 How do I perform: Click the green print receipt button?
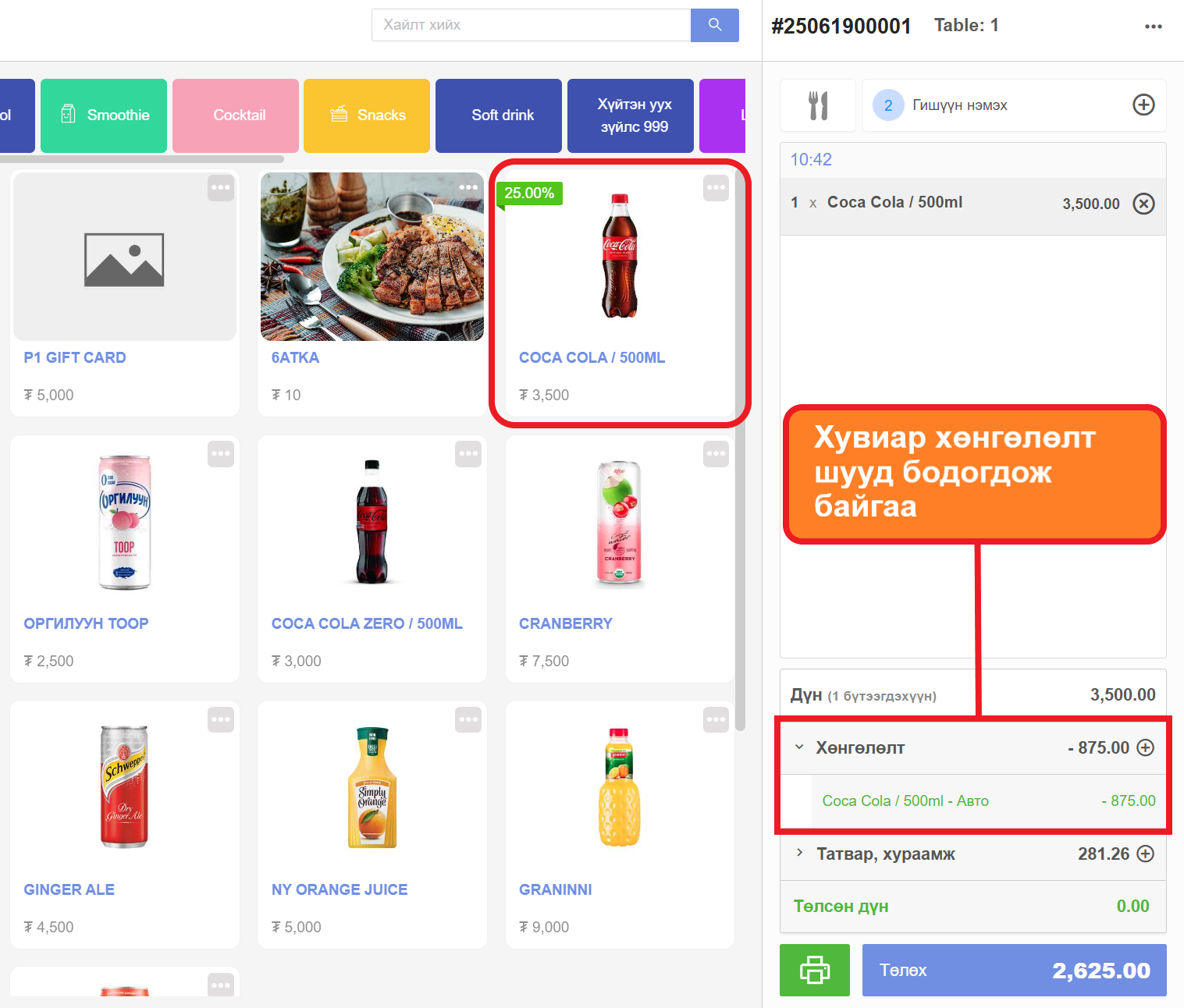pos(814,970)
